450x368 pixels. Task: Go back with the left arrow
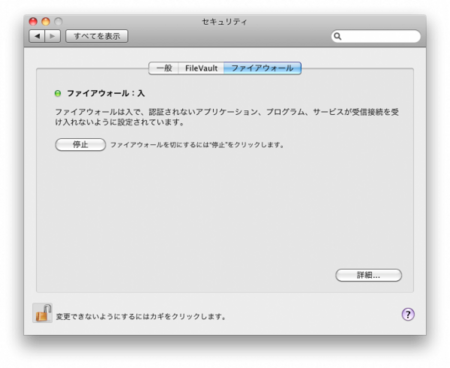coord(37,36)
